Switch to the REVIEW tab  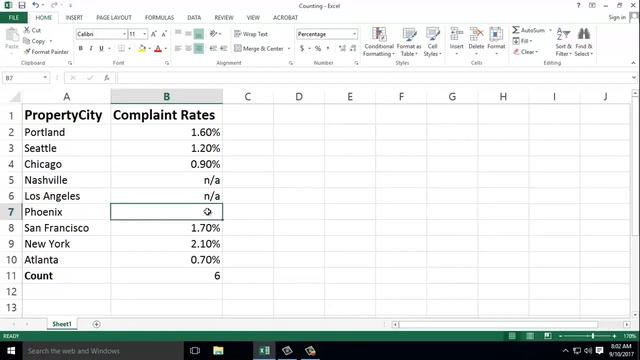[224, 18]
